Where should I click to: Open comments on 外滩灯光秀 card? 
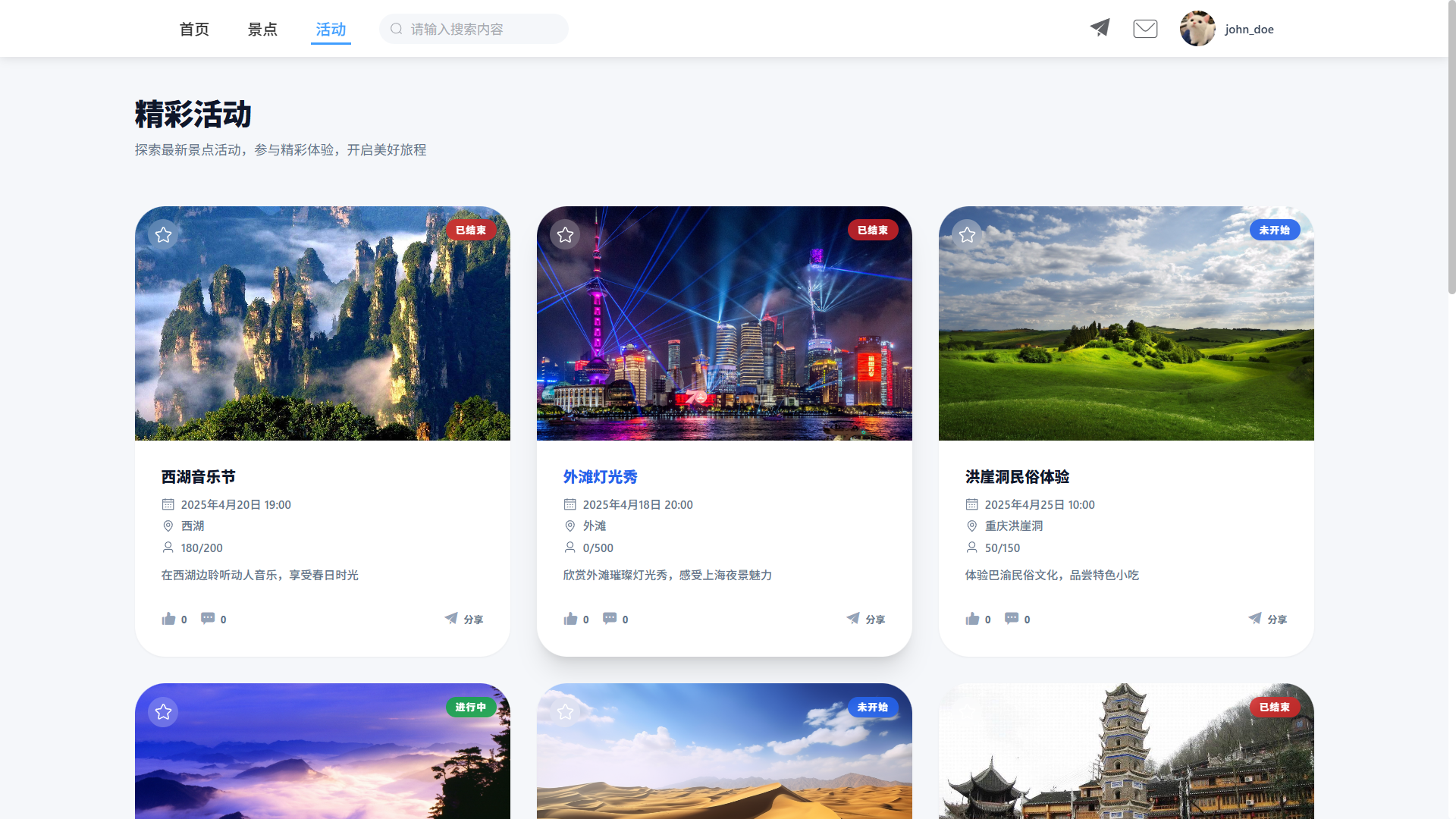(x=610, y=619)
